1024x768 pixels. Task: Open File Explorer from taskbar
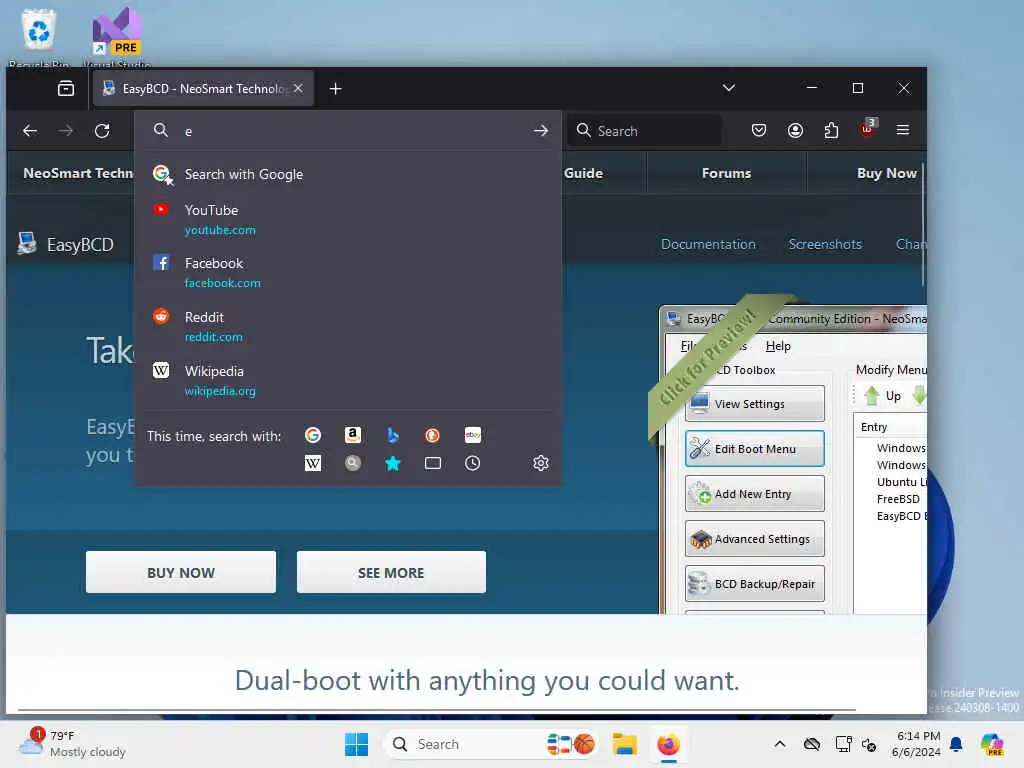point(624,744)
